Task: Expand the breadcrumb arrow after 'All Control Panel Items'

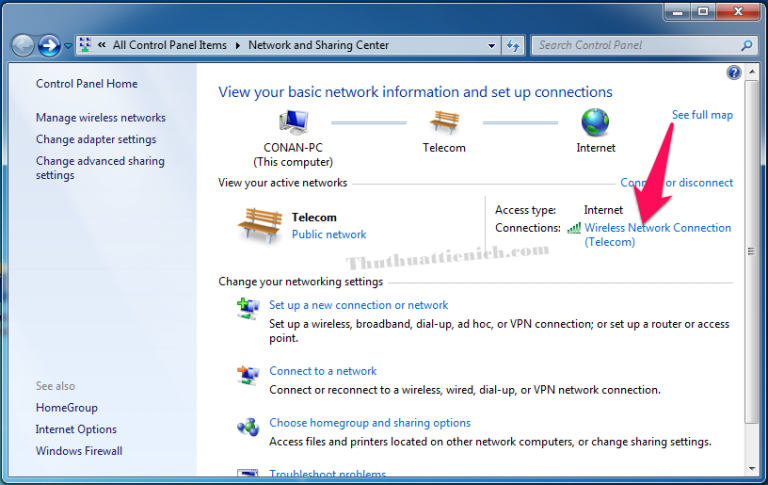Action: pyautogui.click(x=238, y=45)
